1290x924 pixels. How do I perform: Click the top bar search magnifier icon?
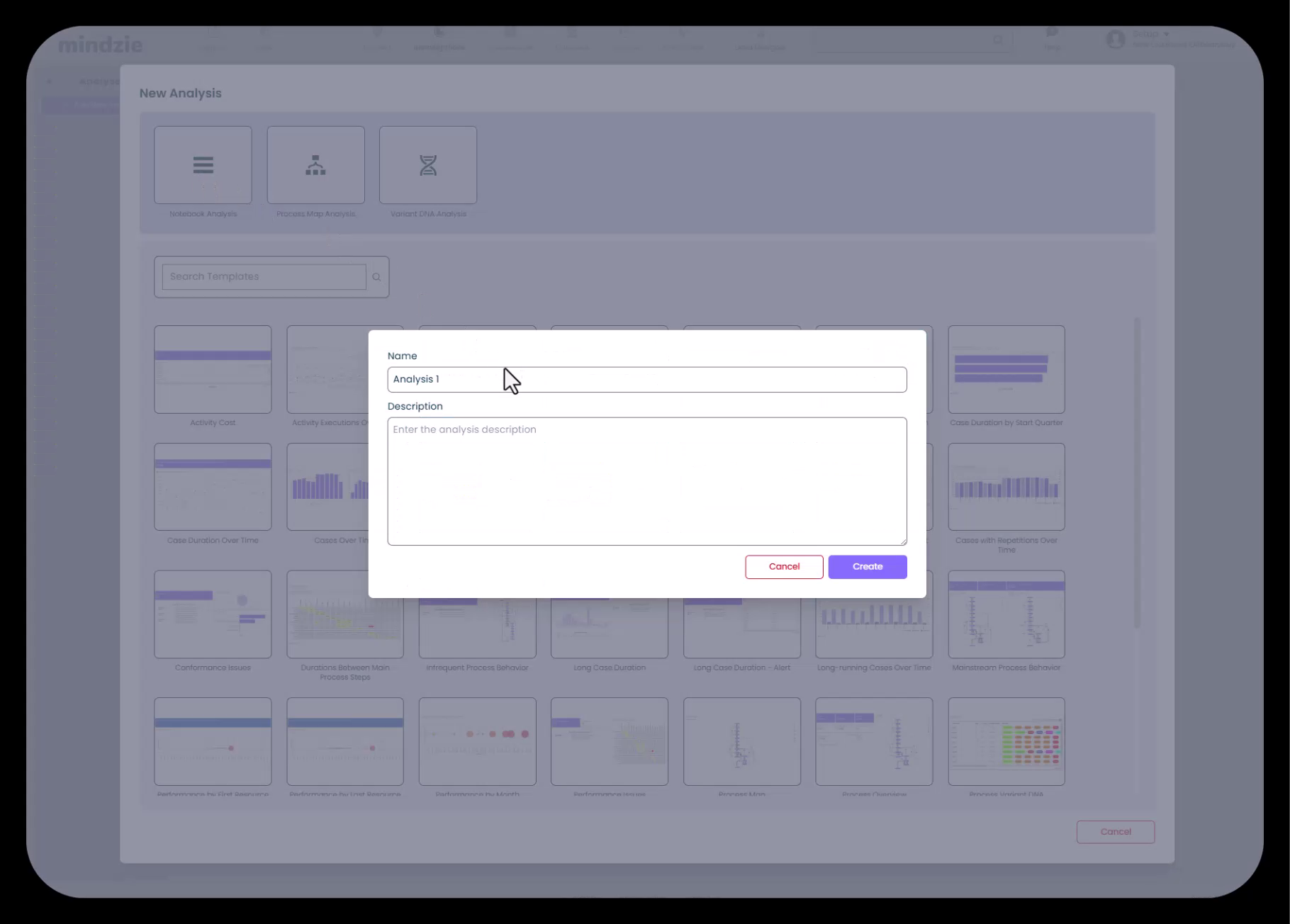click(x=998, y=40)
